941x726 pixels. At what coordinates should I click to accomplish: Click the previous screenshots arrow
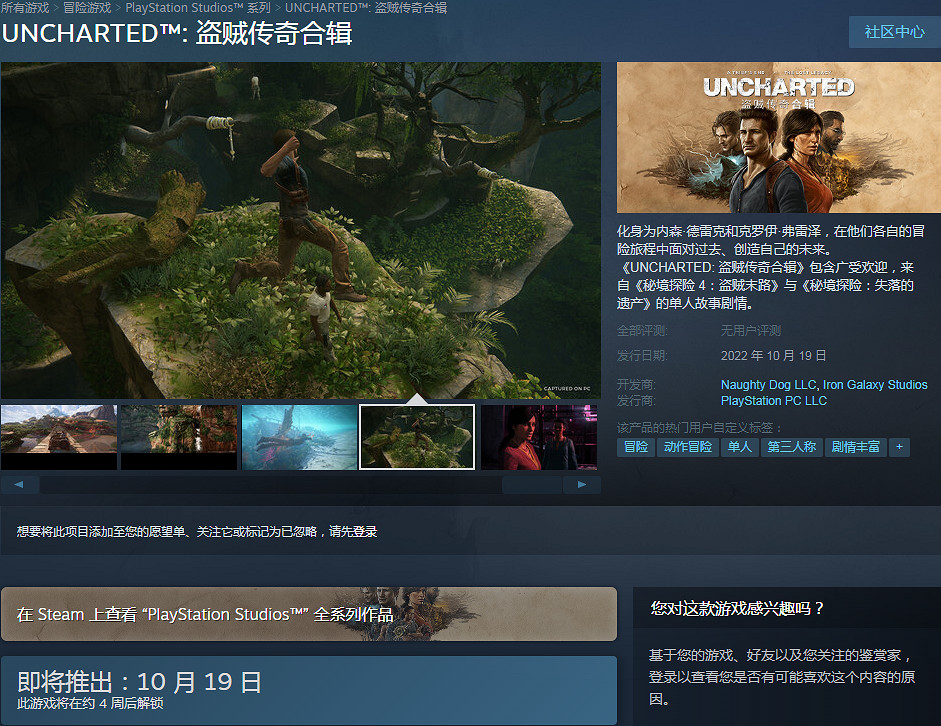tap(19, 483)
